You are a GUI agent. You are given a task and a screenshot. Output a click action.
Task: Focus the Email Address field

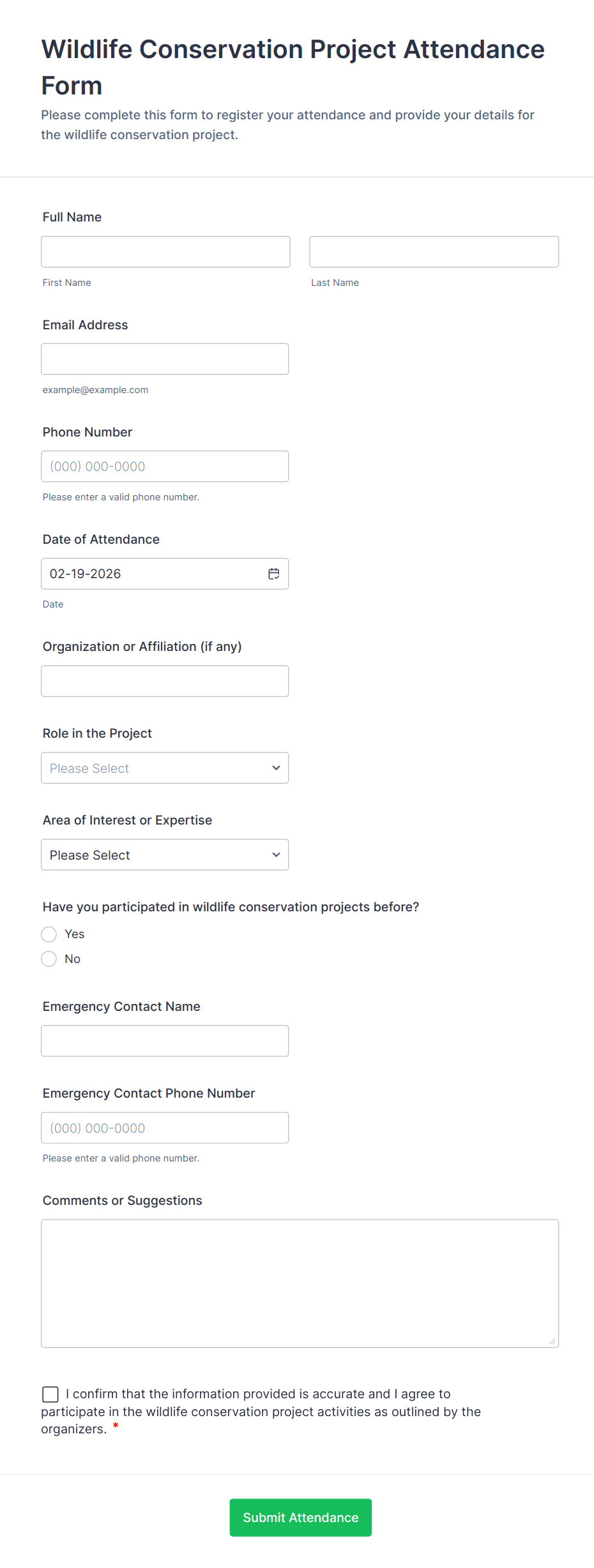165,359
